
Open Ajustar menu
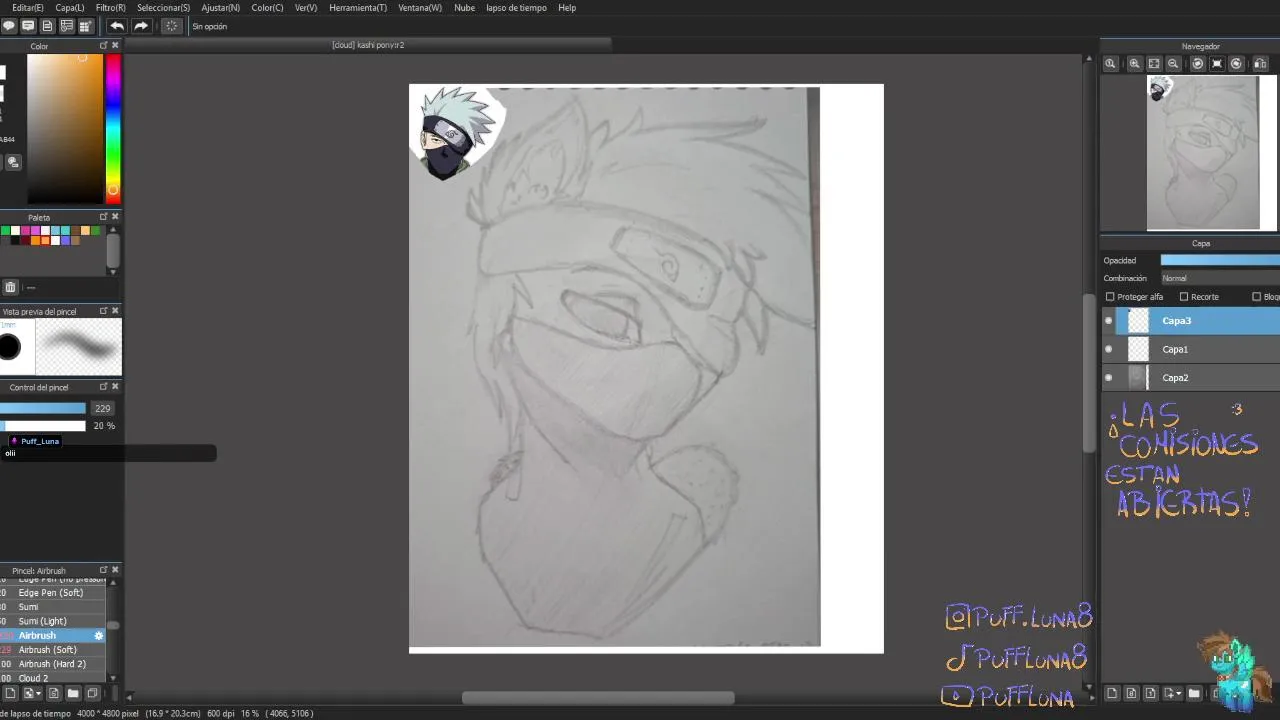click(x=220, y=7)
